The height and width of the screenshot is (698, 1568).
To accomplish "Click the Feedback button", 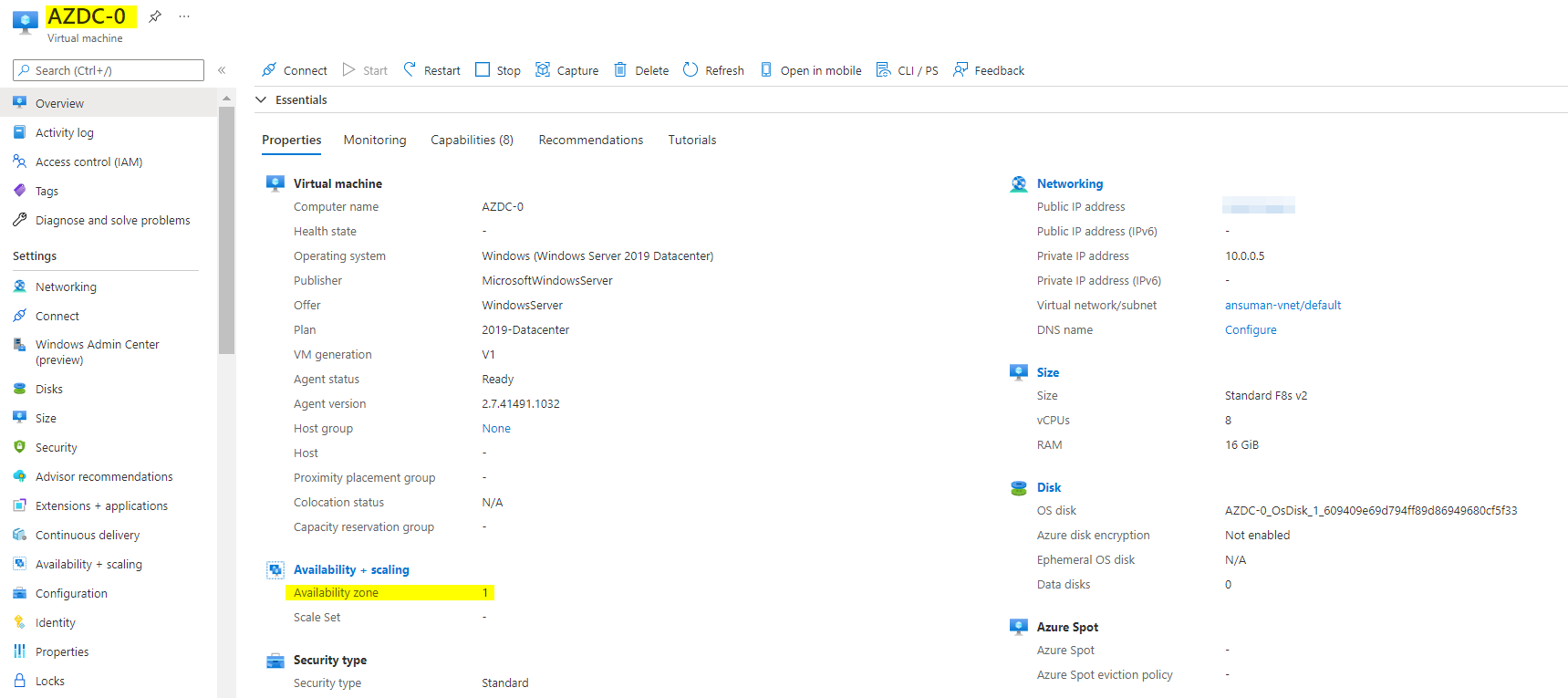I will click(x=989, y=70).
